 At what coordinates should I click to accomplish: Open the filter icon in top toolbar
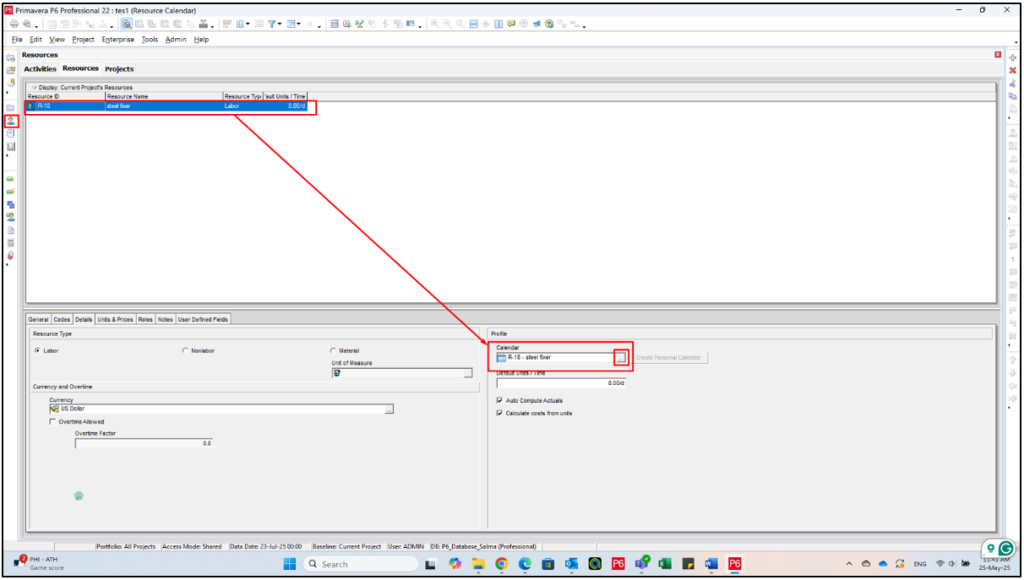point(271,24)
